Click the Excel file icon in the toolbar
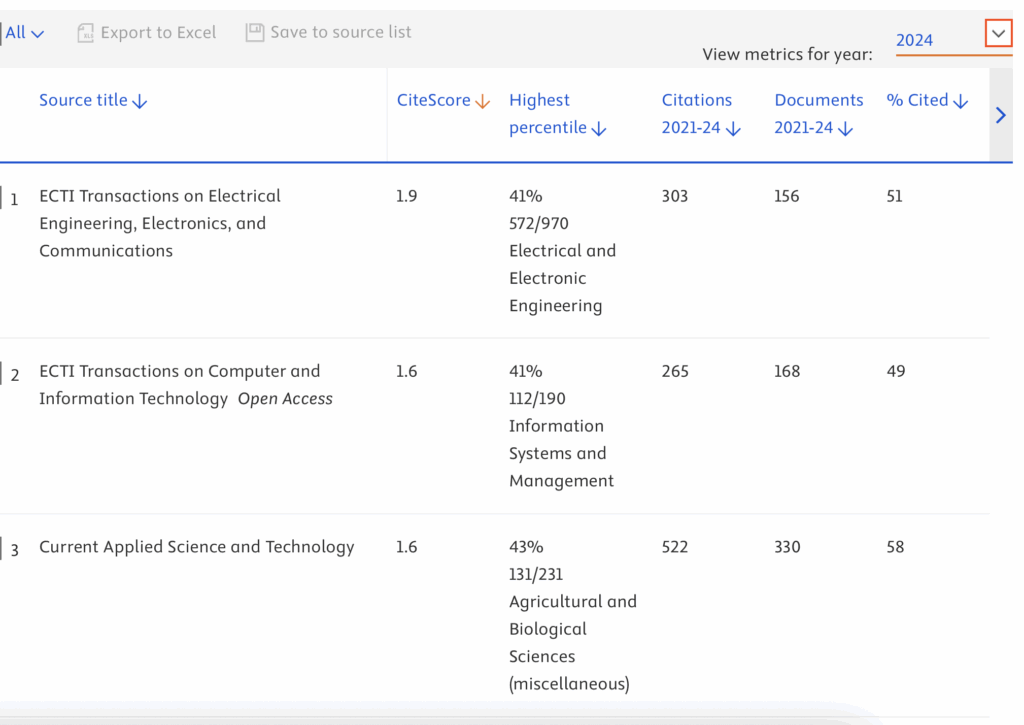 86,33
